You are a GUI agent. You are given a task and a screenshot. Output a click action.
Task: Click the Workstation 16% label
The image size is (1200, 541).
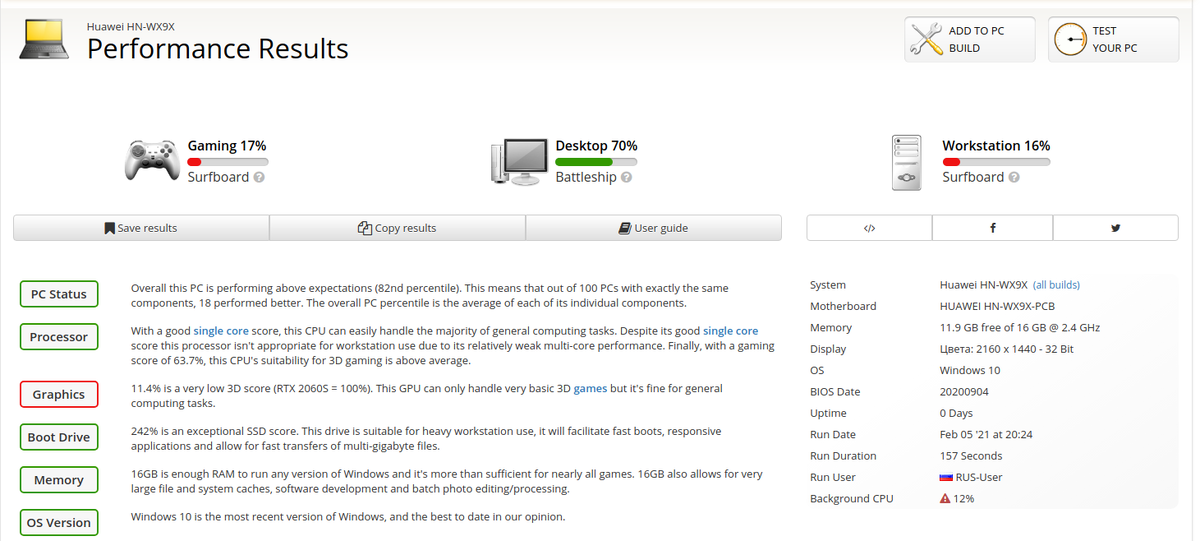coord(996,146)
